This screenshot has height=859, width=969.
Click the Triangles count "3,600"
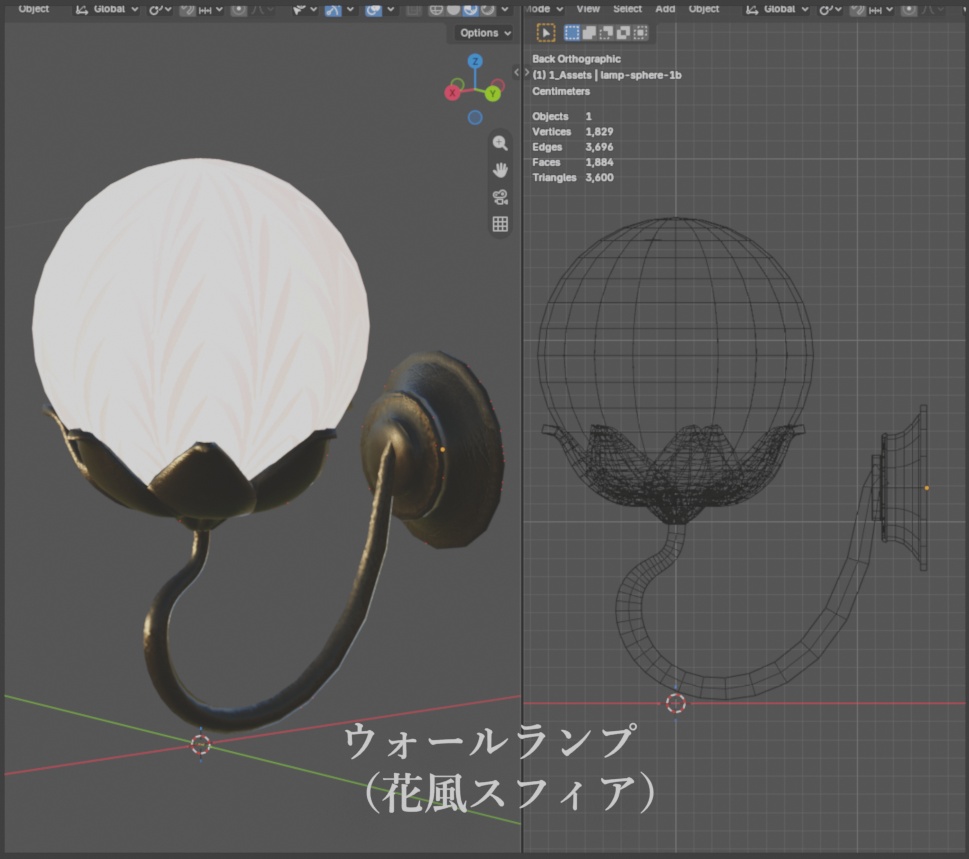click(599, 177)
